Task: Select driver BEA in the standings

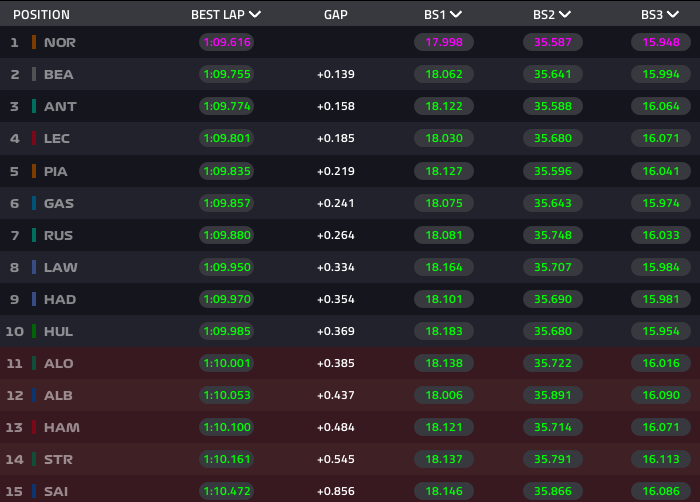Action: (x=58, y=74)
